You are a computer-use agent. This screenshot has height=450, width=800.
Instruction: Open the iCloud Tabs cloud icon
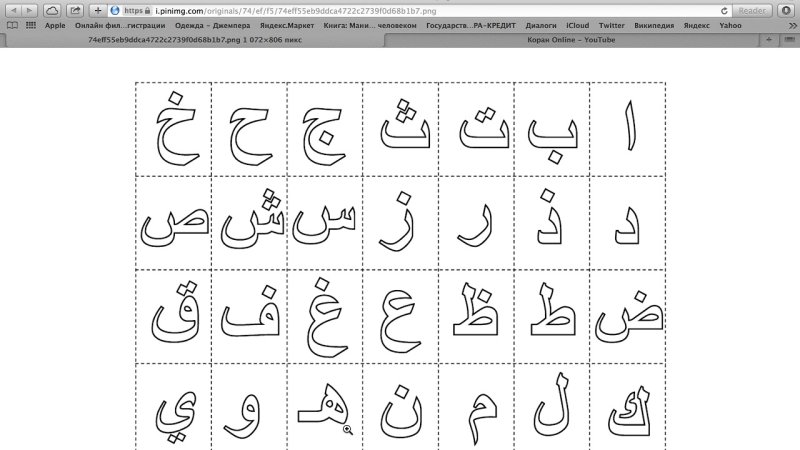tap(54, 10)
